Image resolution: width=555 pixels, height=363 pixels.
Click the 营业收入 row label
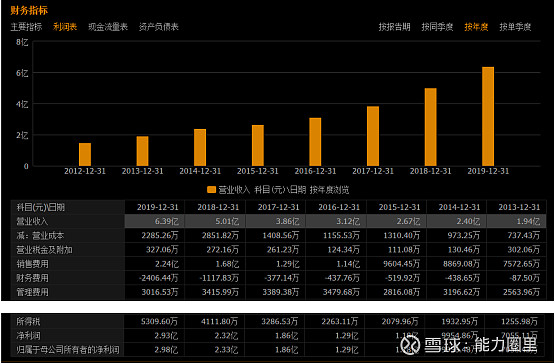click(32, 221)
